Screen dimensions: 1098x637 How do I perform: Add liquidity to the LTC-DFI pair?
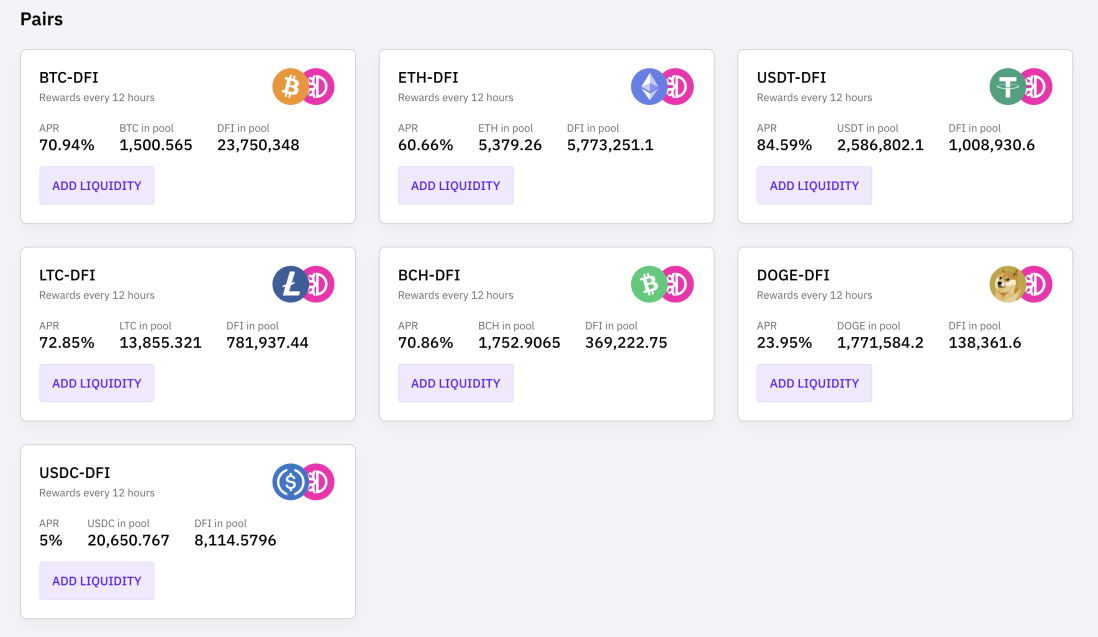click(x=97, y=383)
